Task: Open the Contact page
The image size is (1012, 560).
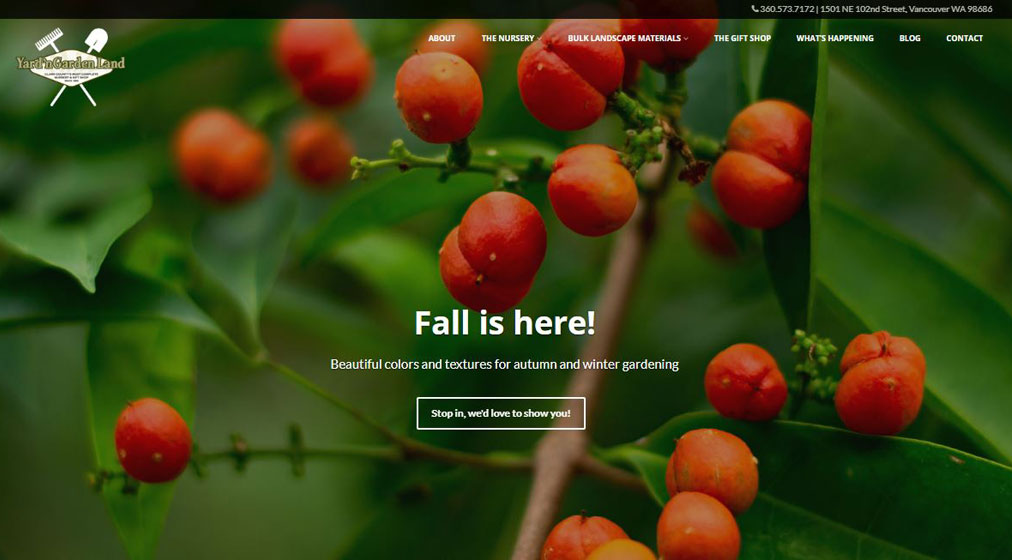Action: tap(964, 38)
